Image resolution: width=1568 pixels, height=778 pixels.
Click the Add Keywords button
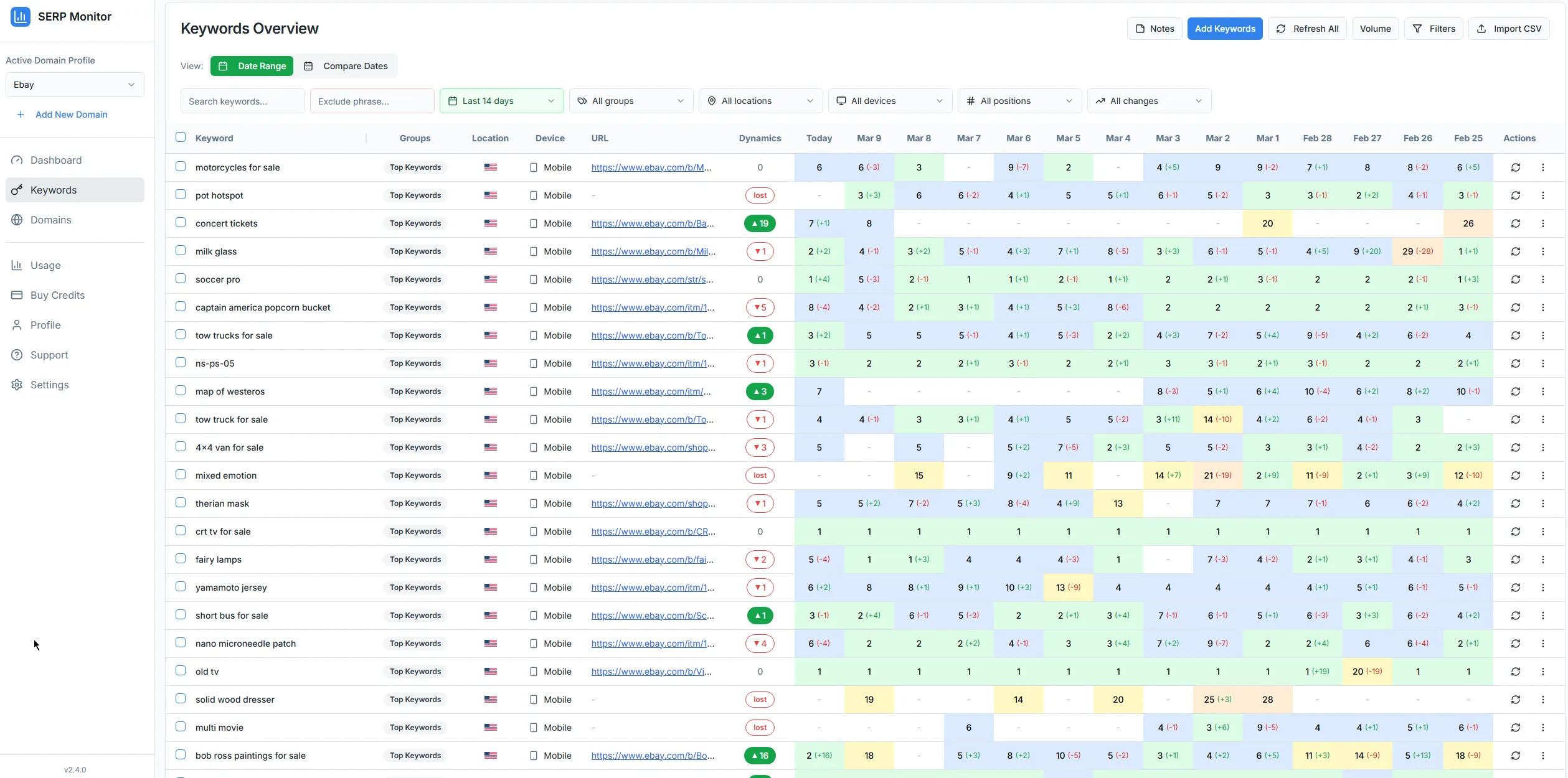(x=1224, y=29)
